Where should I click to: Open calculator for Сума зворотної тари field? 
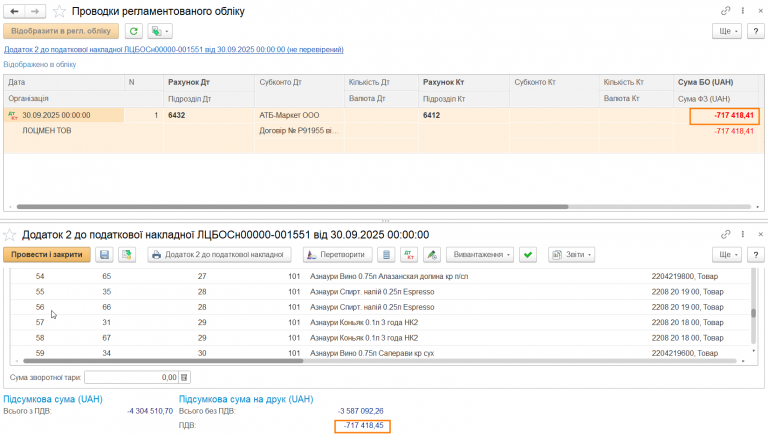(x=184, y=377)
